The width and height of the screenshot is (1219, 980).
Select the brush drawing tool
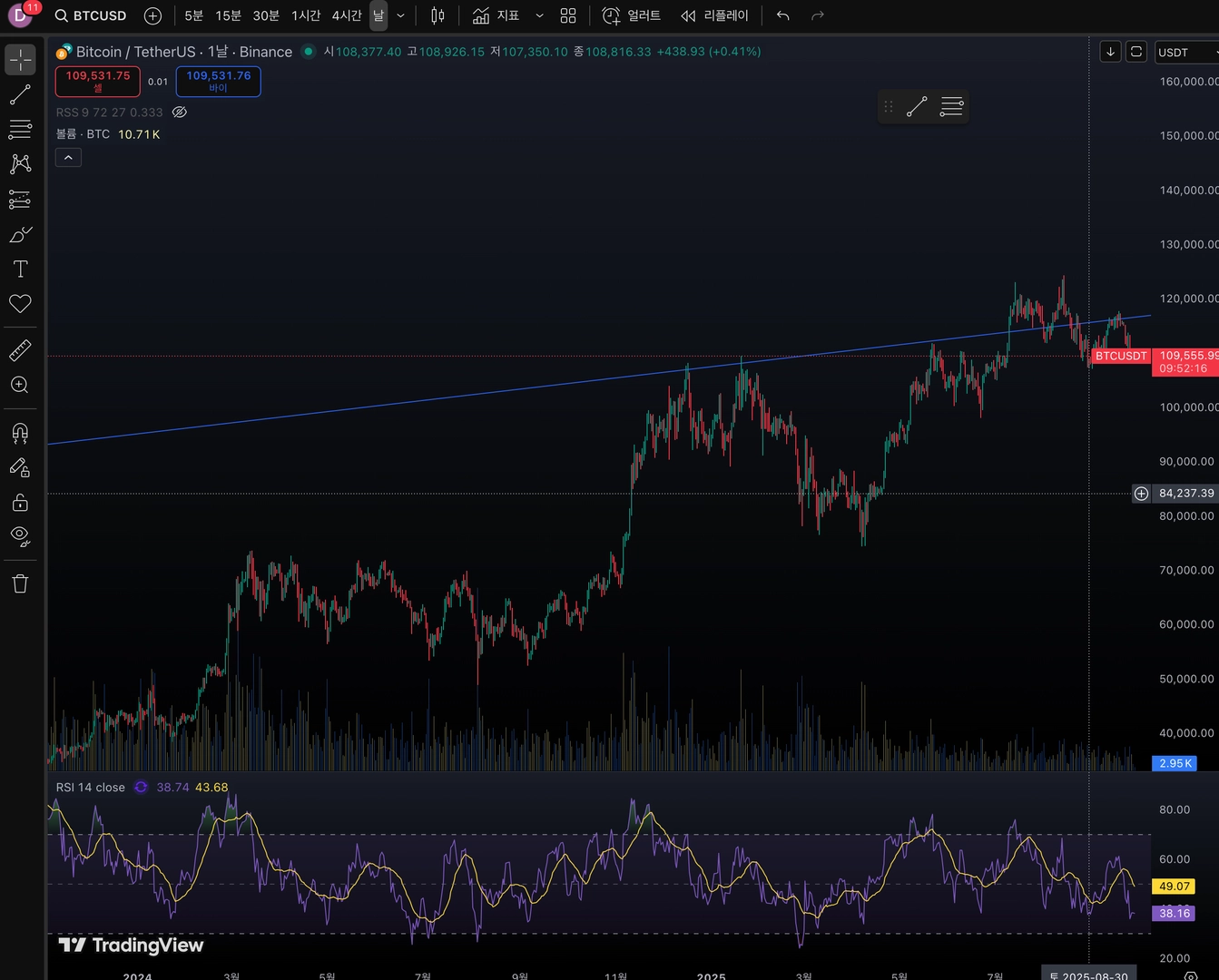tap(20, 234)
